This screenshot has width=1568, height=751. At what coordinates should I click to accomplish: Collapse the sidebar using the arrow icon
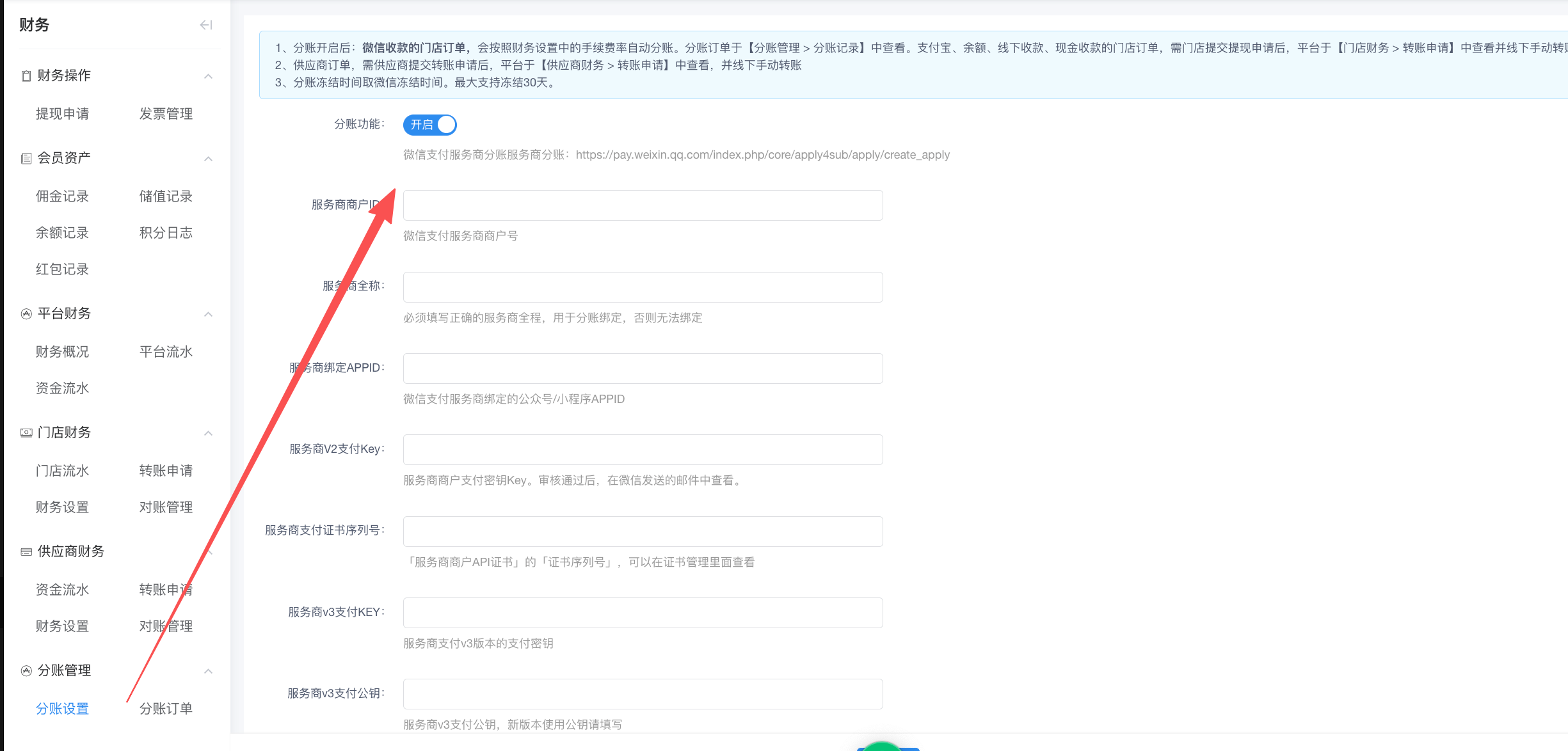[x=205, y=25]
